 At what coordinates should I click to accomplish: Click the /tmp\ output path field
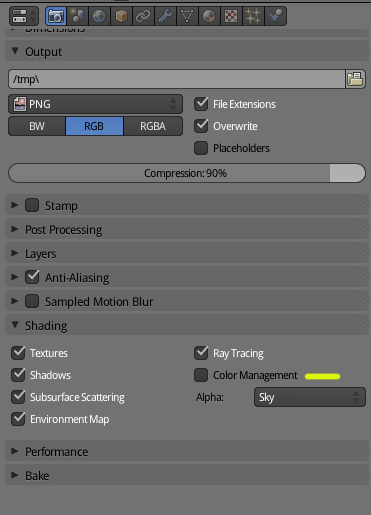tap(177, 79)
